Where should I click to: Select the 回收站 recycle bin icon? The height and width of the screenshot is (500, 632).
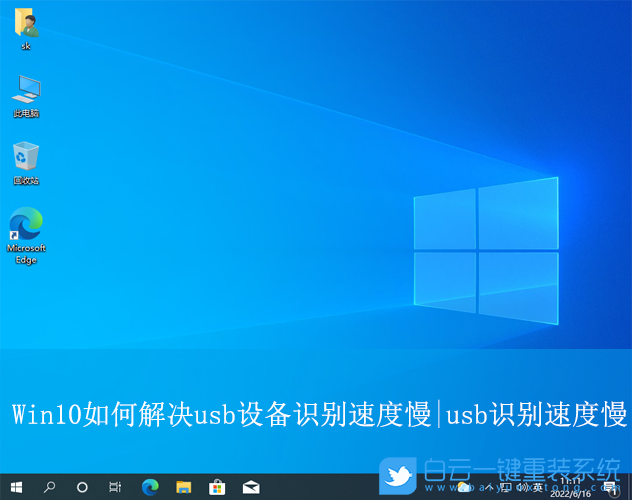[26, 163]
